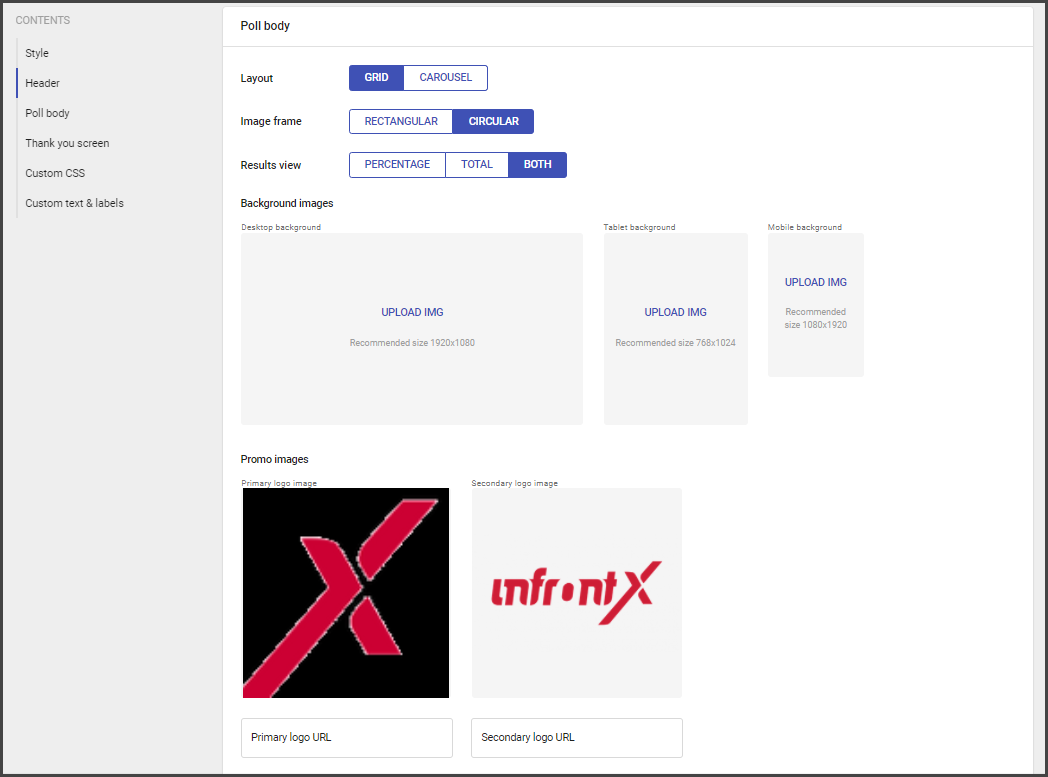The width and height of the screenshot is (1048, 777).
Task: Click the Secondary logo InfrontX thumbnail
Action: (x=577, y=593)
